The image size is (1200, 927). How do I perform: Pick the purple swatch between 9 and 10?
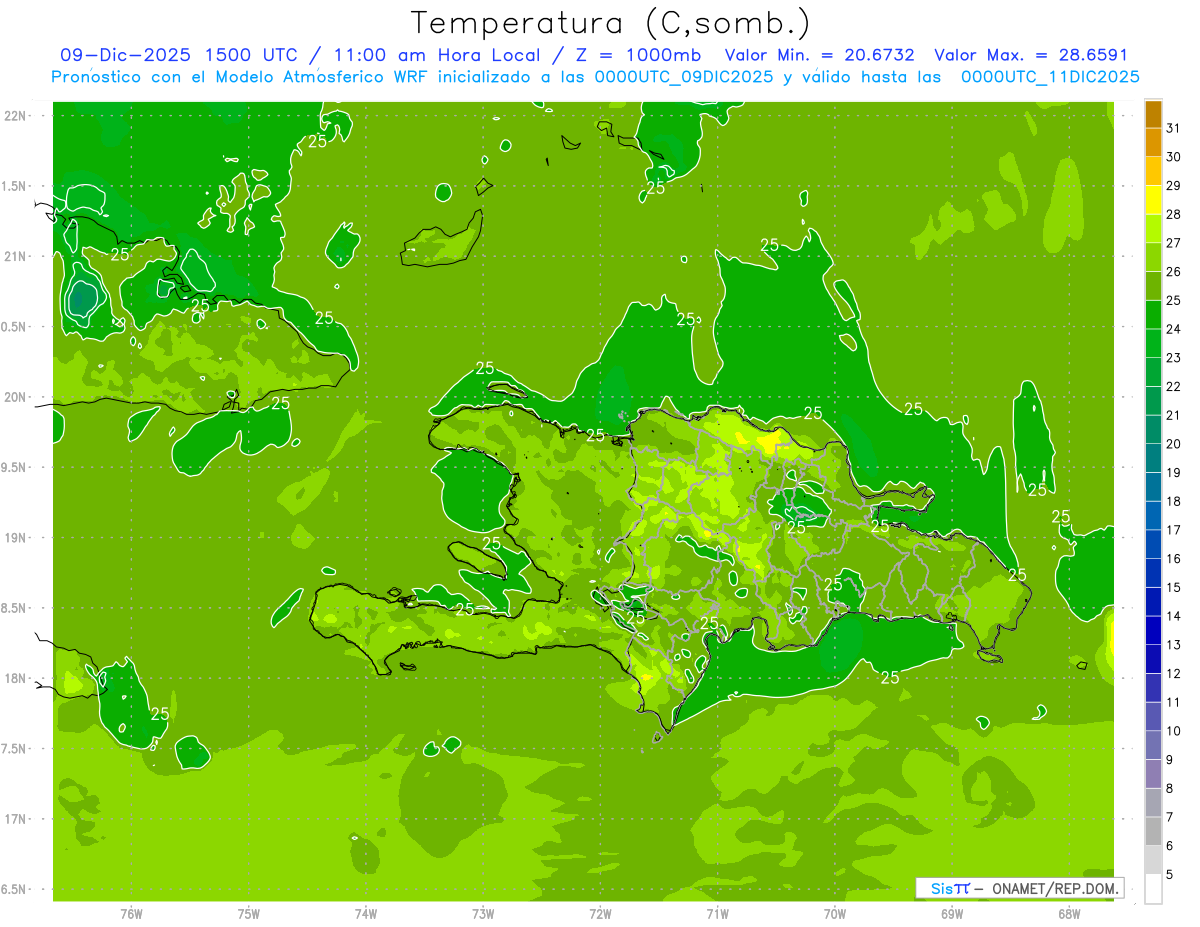click(1153, 745)
